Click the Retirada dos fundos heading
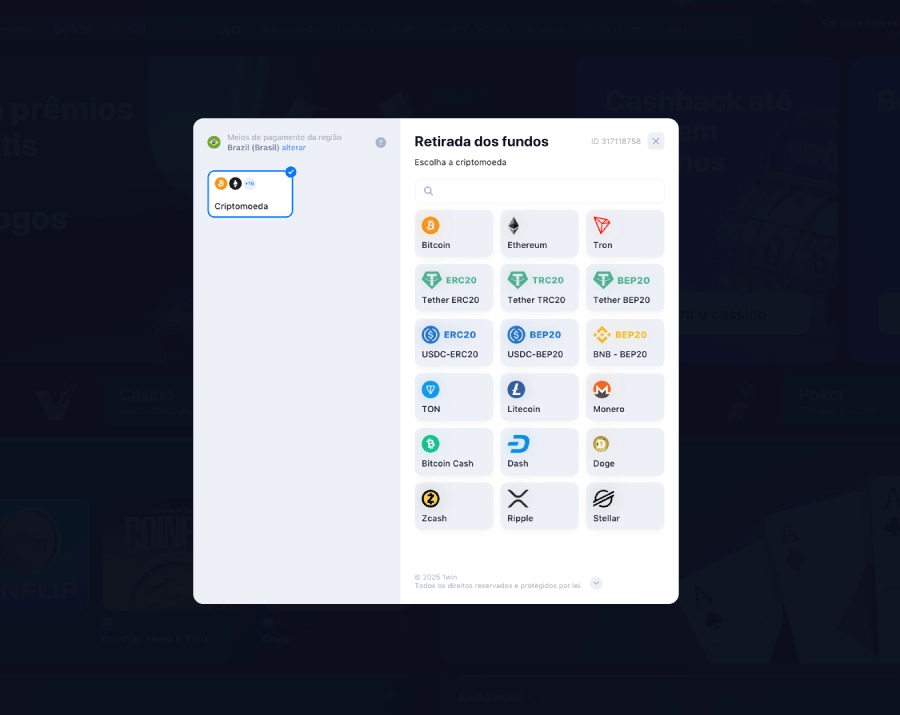Screen dimensions: 900x715 (x=481, y=141)
